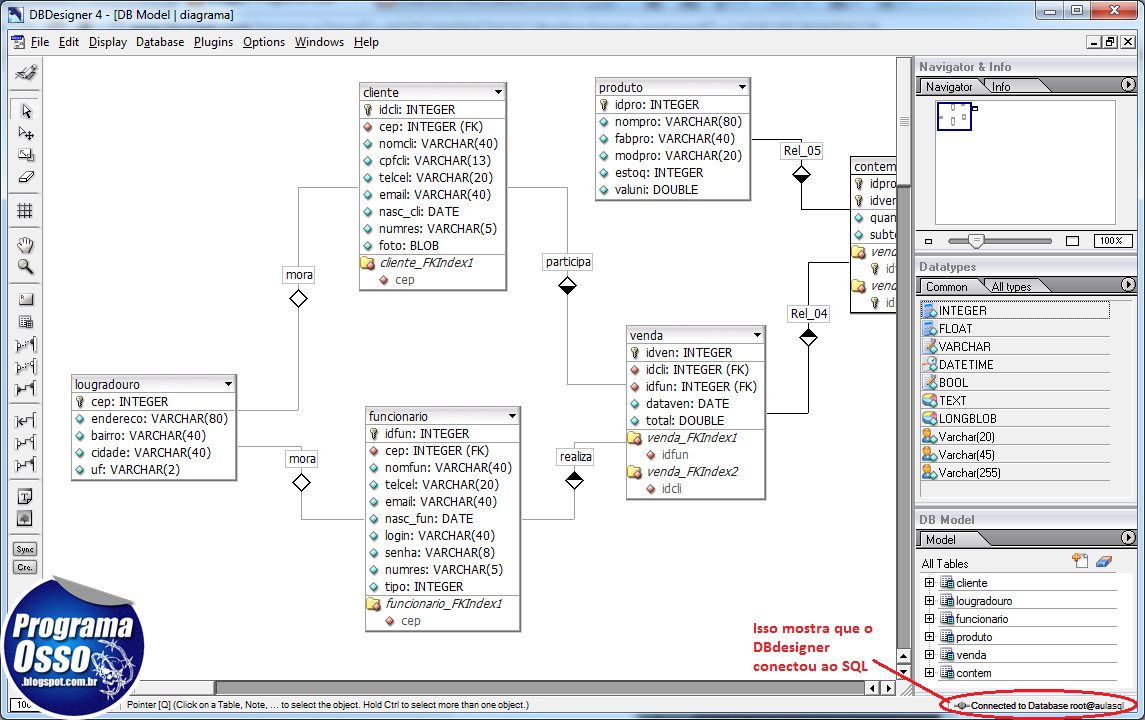1145x720 pixels.
Task: Open the Plugins menu
Action: point(213,42)
